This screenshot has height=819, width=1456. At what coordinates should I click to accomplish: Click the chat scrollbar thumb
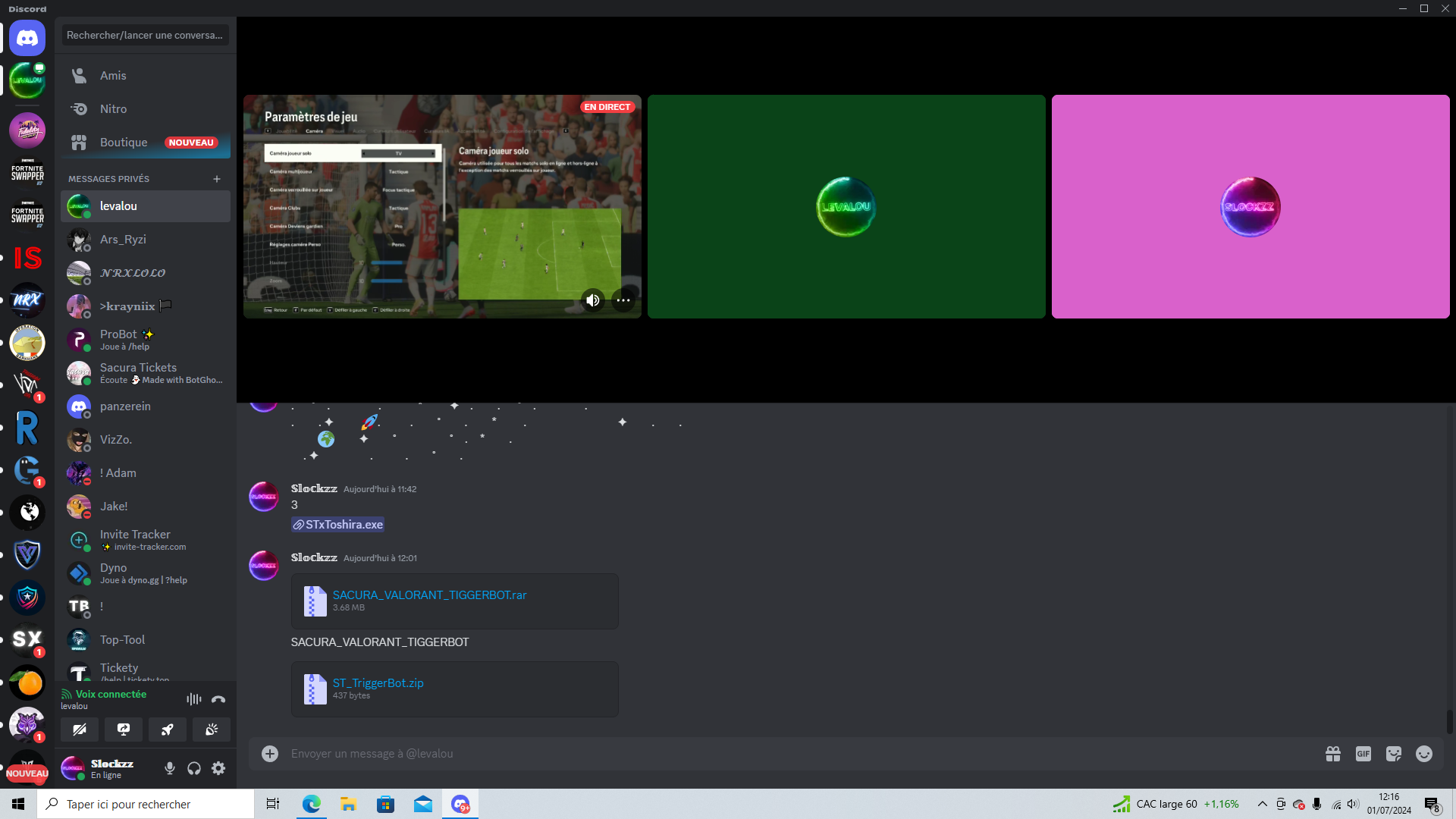tap(1449, 722)
